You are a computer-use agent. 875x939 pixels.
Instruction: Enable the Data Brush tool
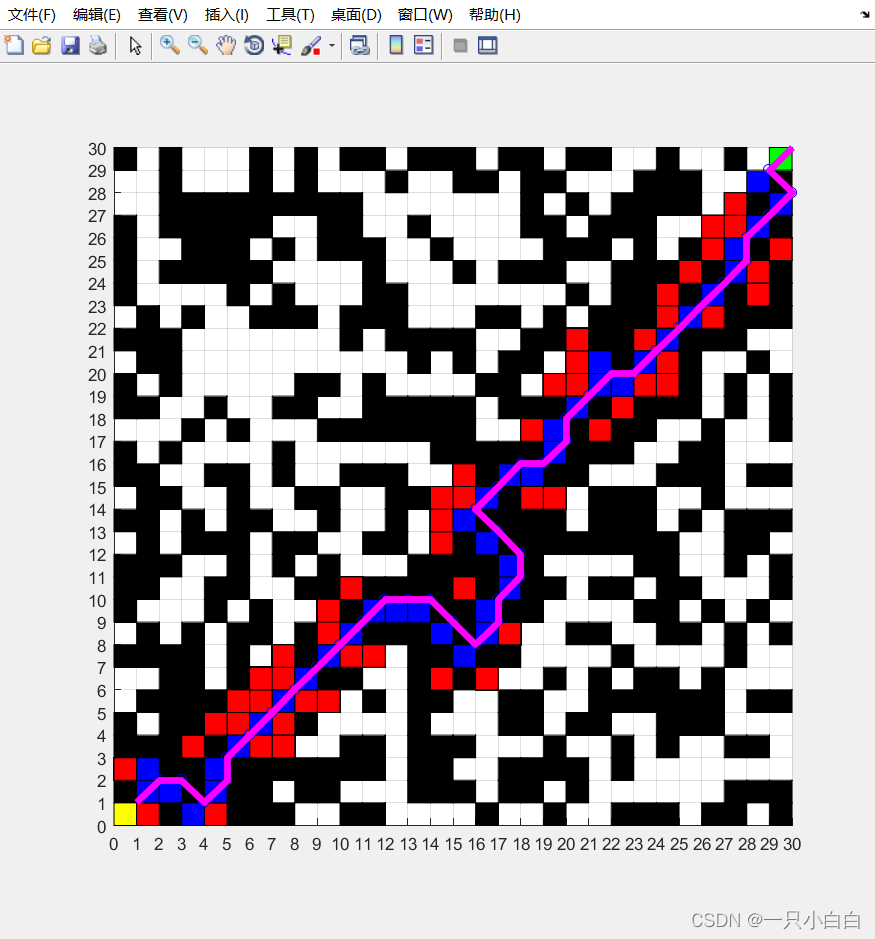pyautogui.click(x=308, y=45)
